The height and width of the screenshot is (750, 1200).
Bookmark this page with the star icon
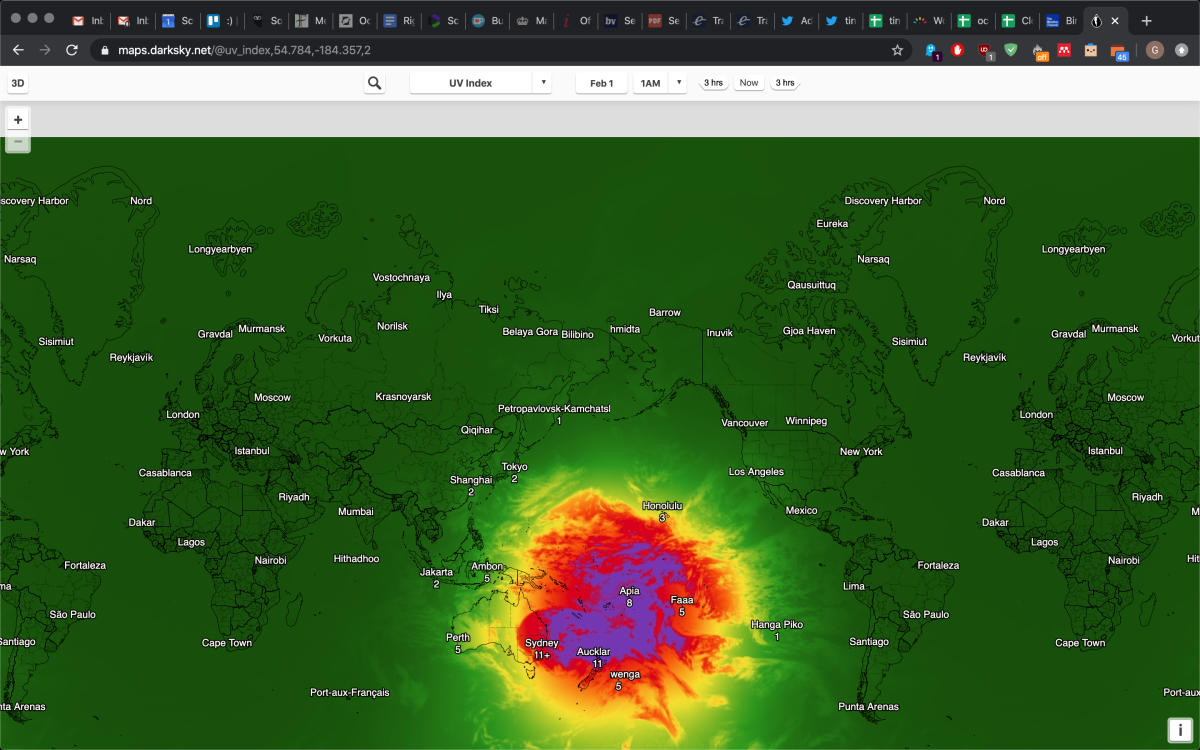pyautogui.click(x=897, y=50)
